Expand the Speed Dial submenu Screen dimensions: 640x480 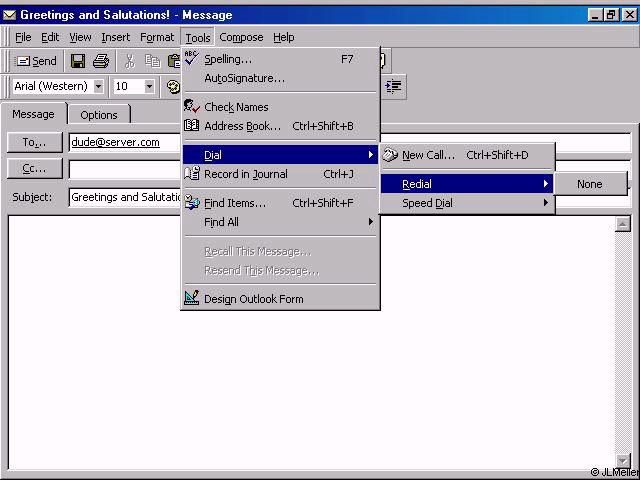click(467, 203)
